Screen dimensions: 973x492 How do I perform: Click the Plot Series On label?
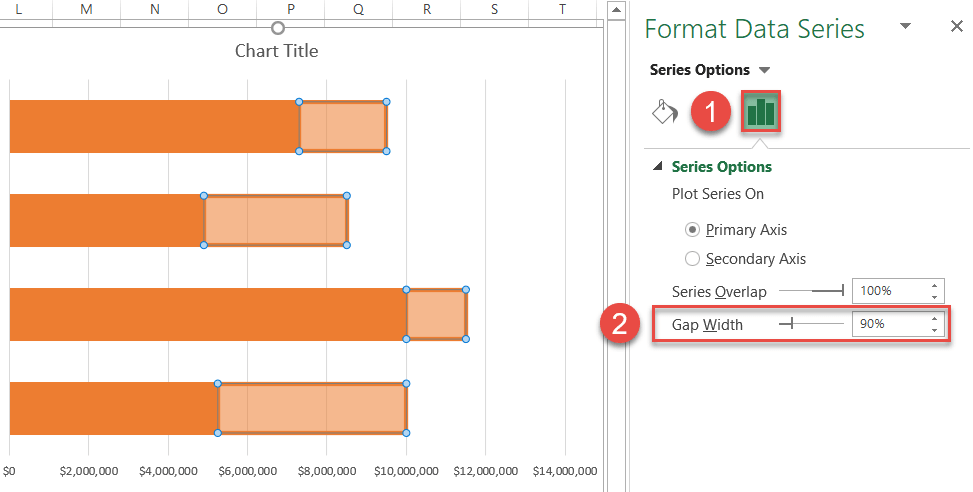[717, 194]
